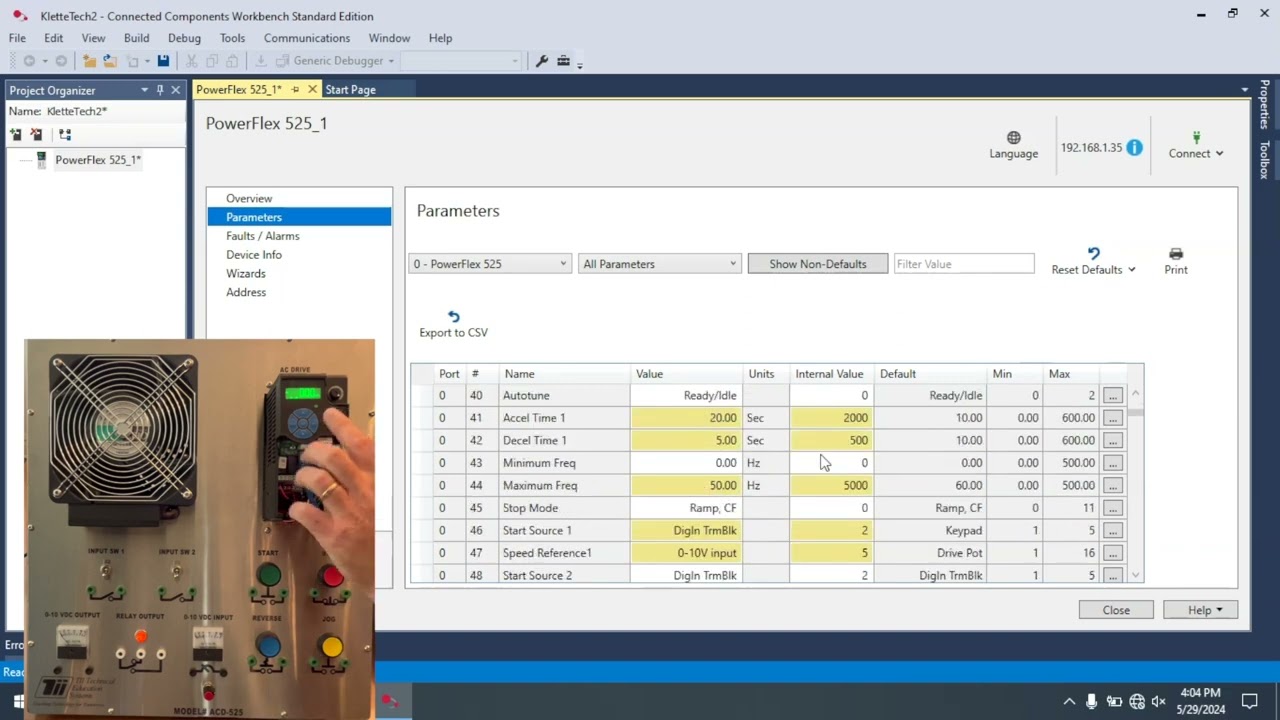Open editor button for Stop Mode row
This screenshot has height=720, width=1280.
click(x=1113, y=508)
